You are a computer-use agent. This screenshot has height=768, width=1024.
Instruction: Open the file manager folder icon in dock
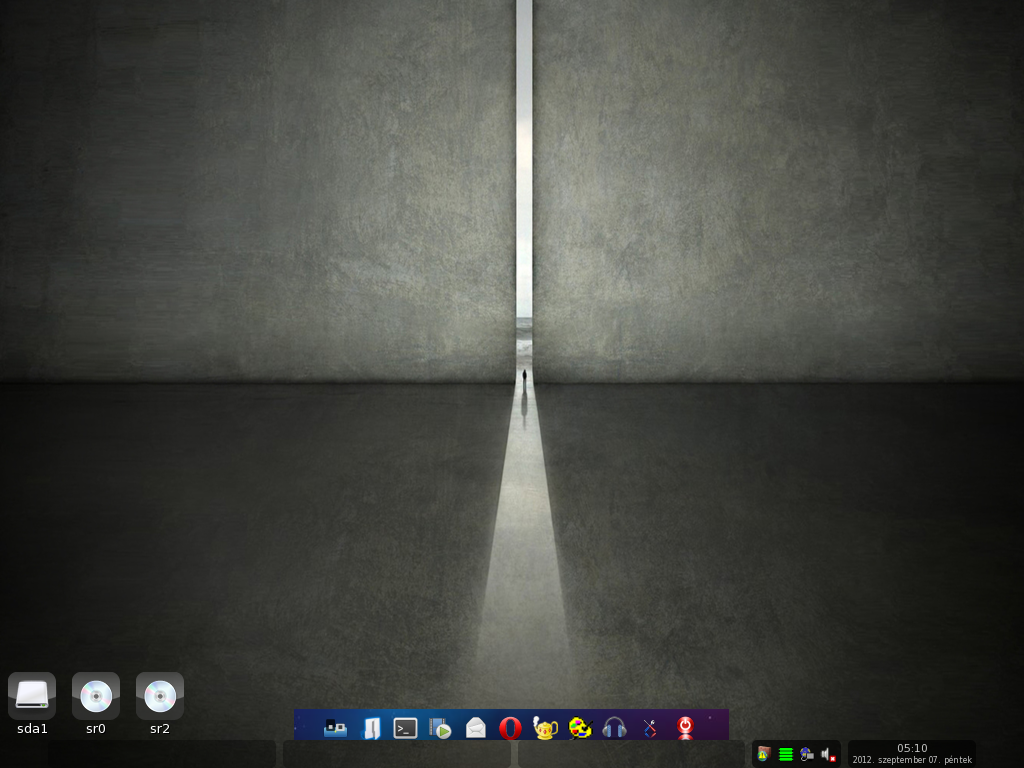[371, 728]
